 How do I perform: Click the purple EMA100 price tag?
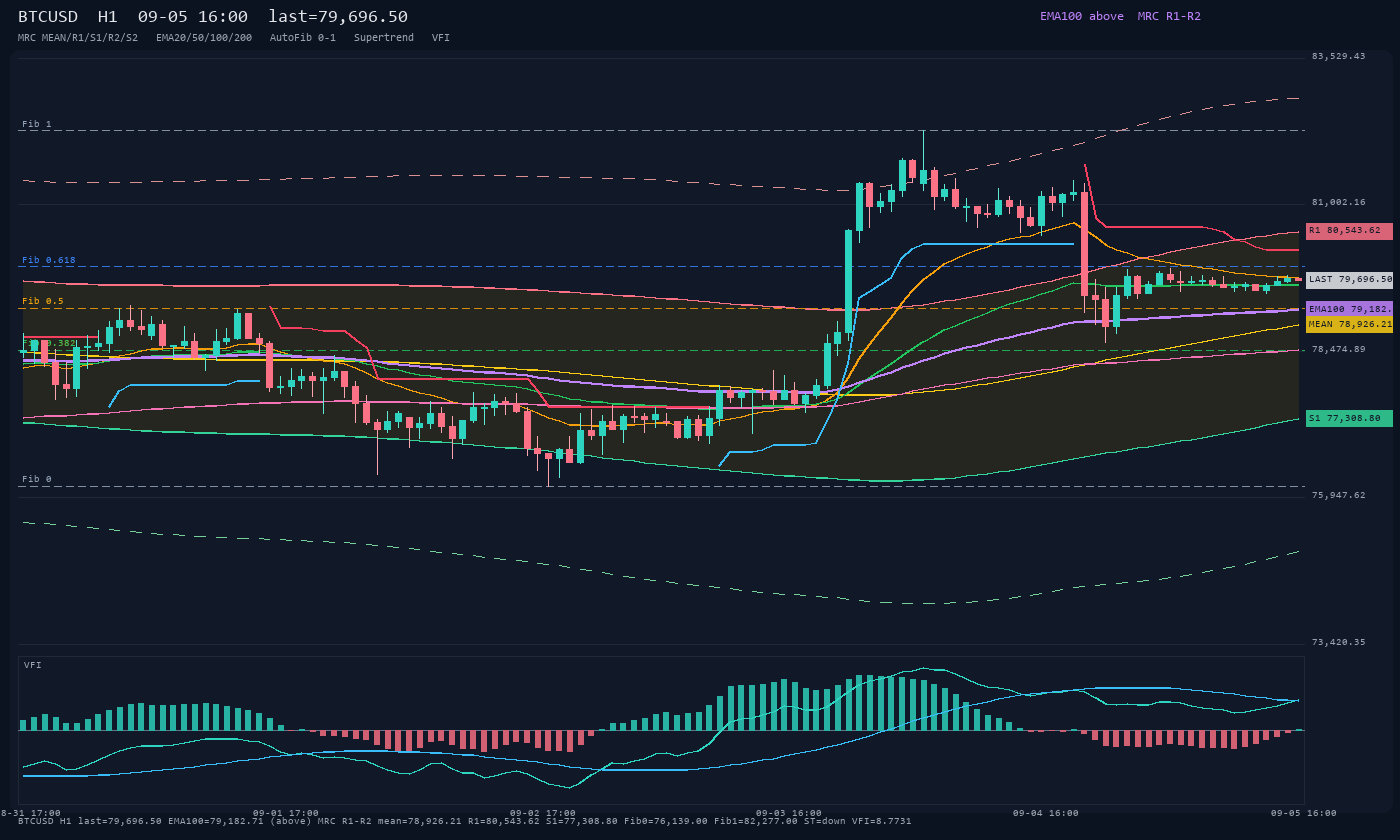(1349, 310)
